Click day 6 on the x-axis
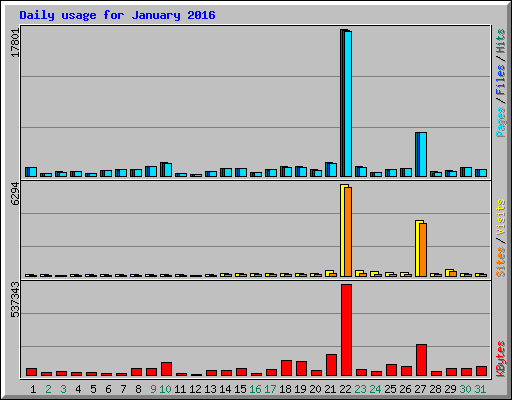The height and width of the screenshot is (400, 512). (x=108, y=389)
